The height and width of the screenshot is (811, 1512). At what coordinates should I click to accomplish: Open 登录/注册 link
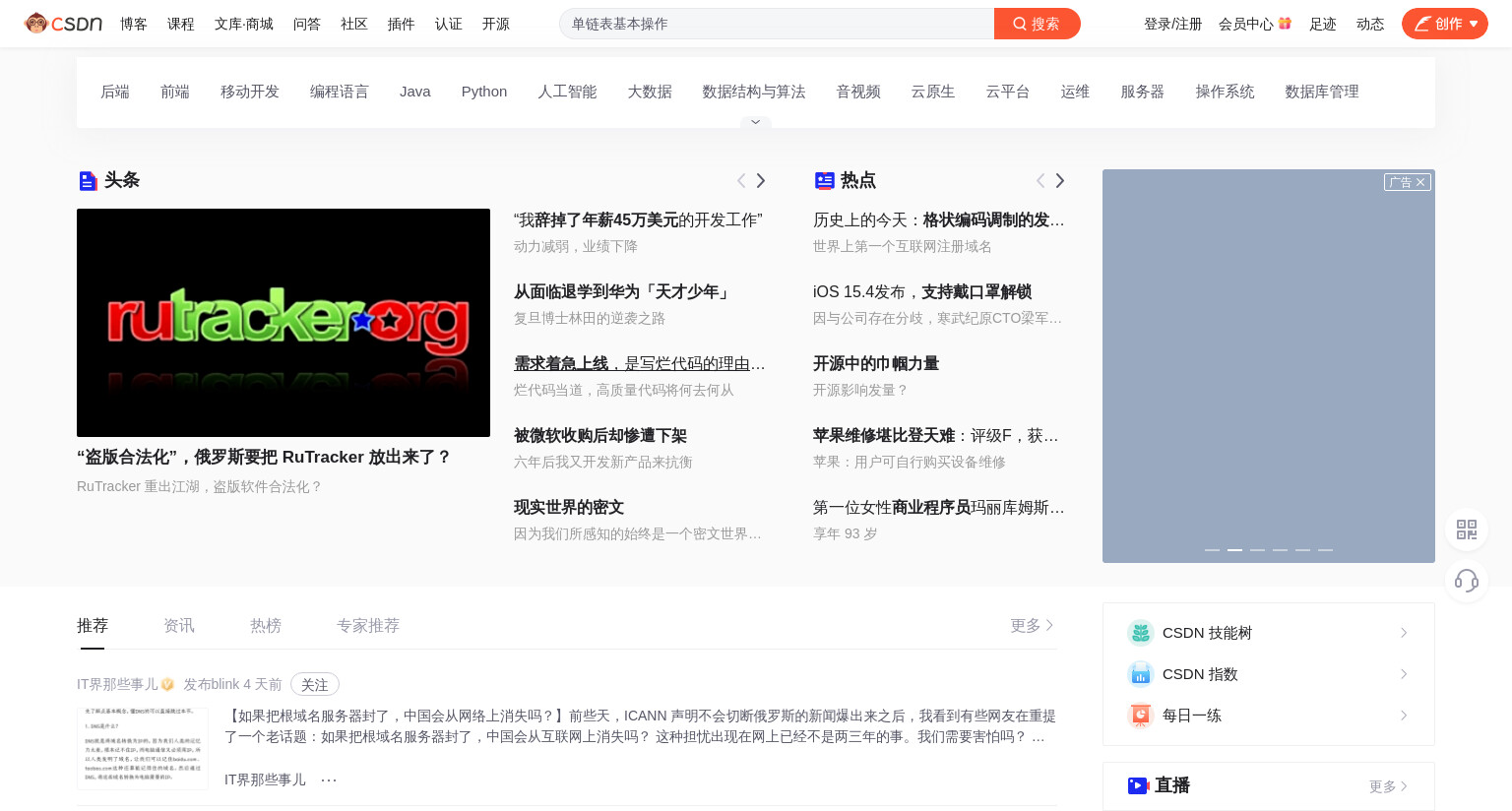1172,24
